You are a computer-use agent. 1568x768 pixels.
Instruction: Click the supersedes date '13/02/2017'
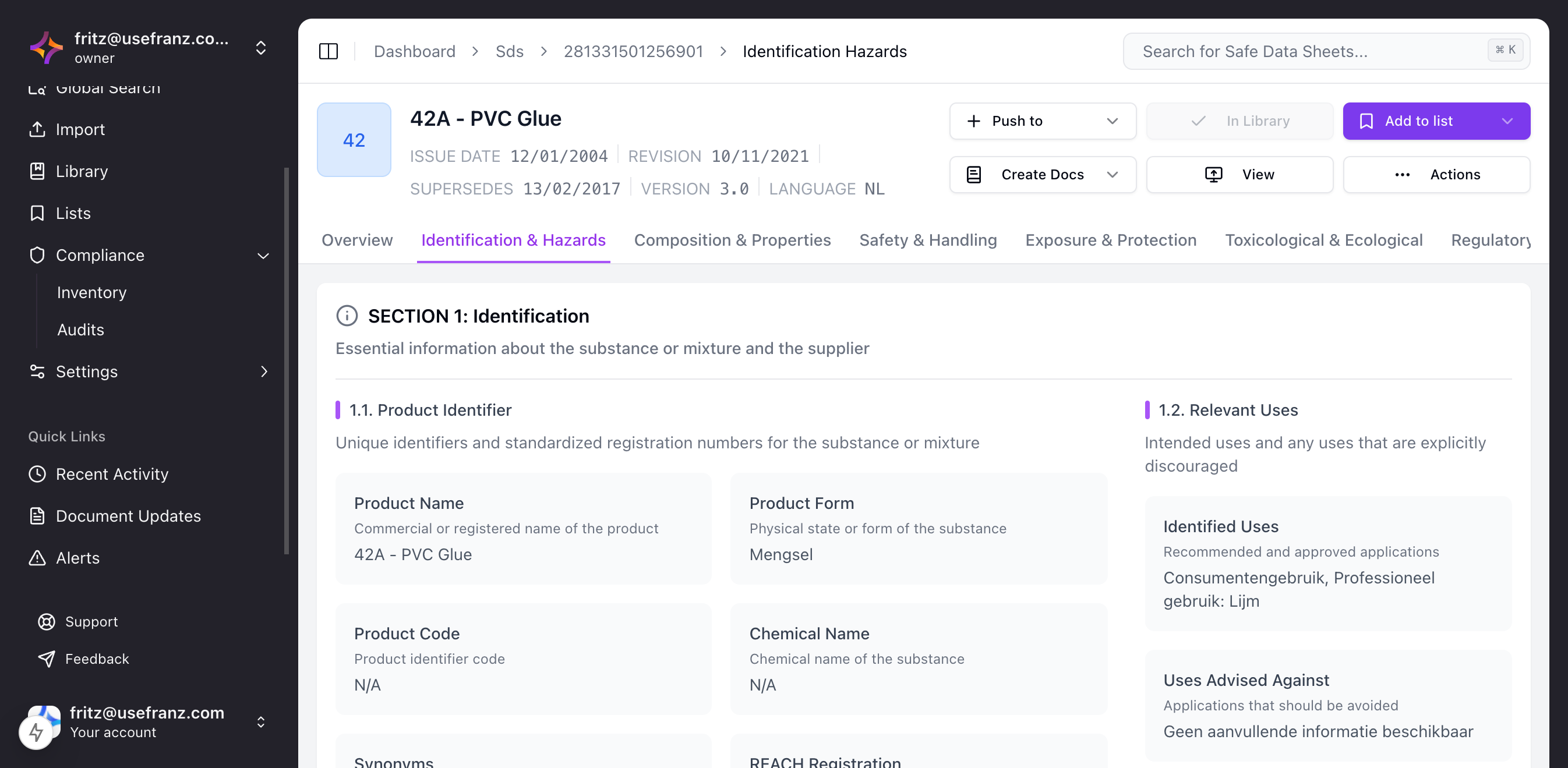[x=571, y=189]
